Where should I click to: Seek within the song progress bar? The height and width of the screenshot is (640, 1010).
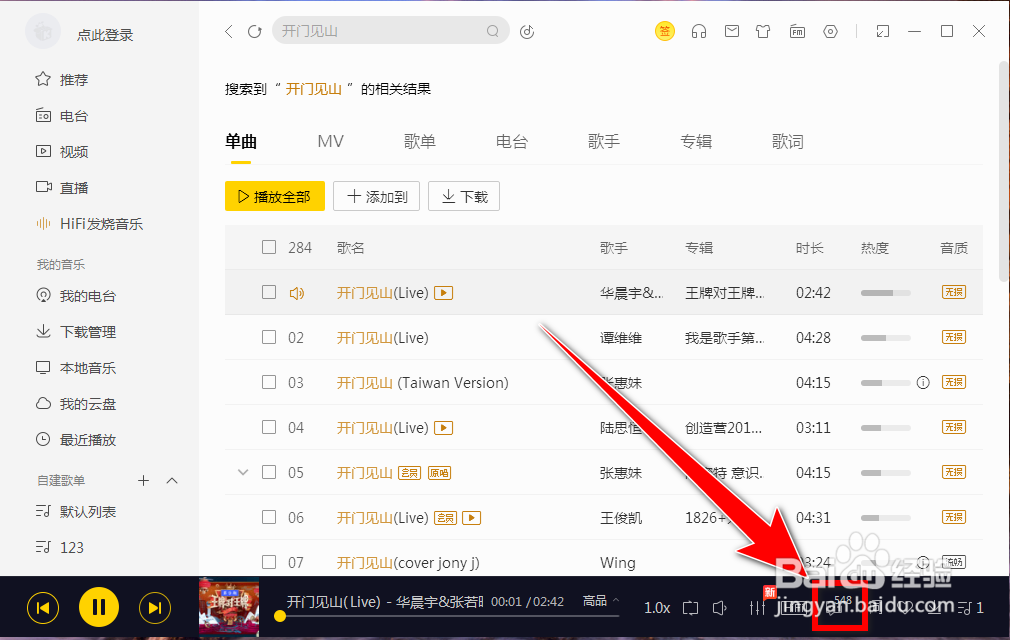click(x=450, y=616)
